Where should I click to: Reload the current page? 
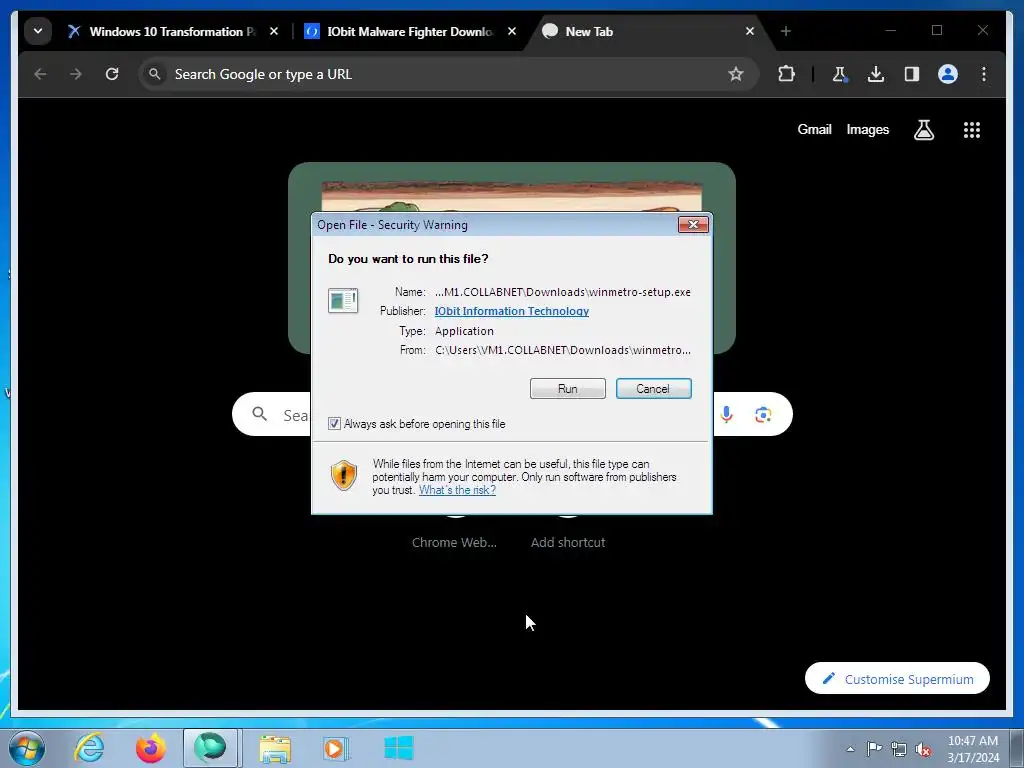112,74
